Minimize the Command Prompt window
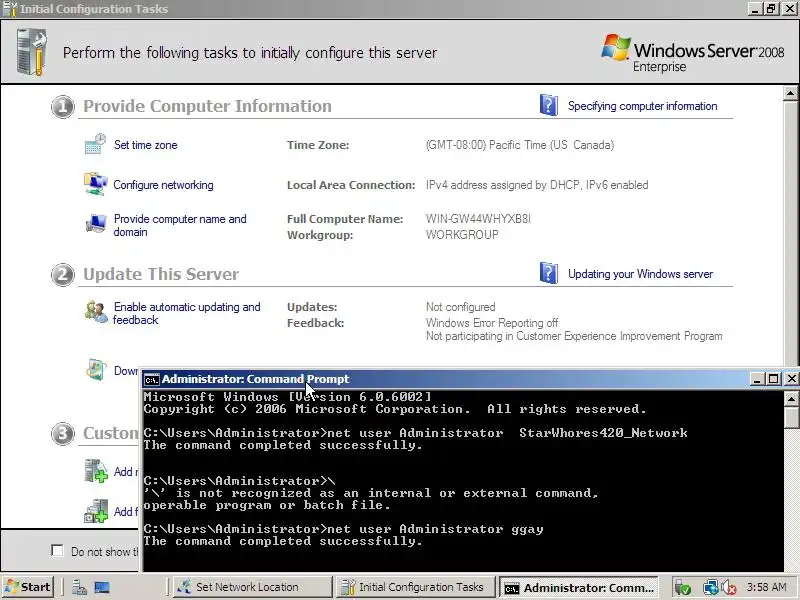800x600 pixels. [x=757, y=379]
